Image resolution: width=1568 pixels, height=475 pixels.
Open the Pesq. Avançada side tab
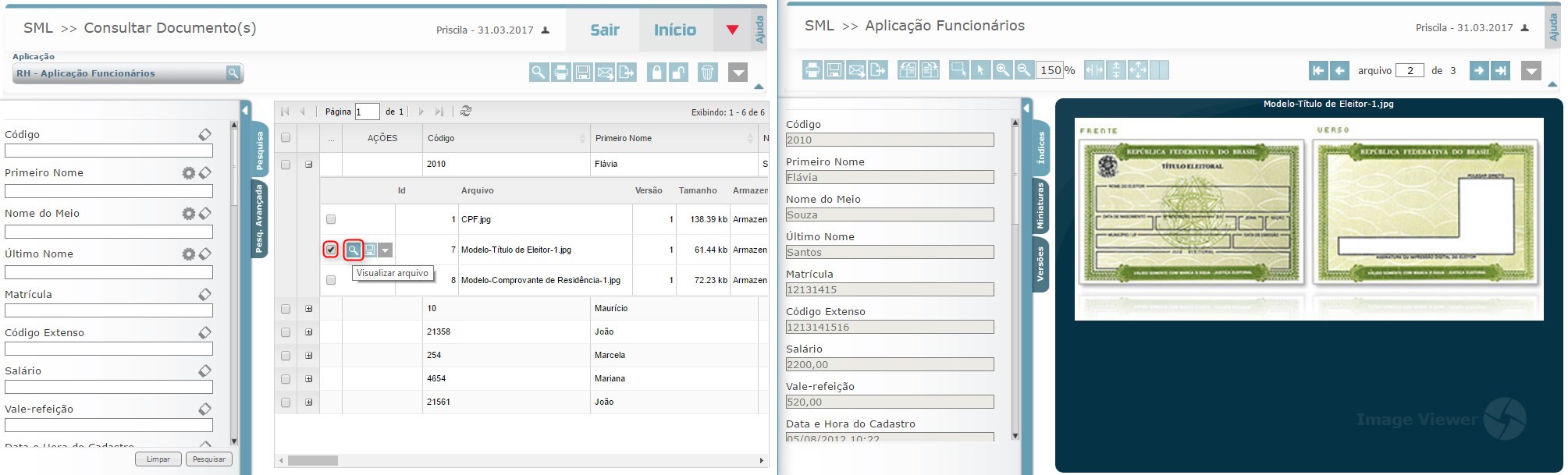tap(259, 218)
